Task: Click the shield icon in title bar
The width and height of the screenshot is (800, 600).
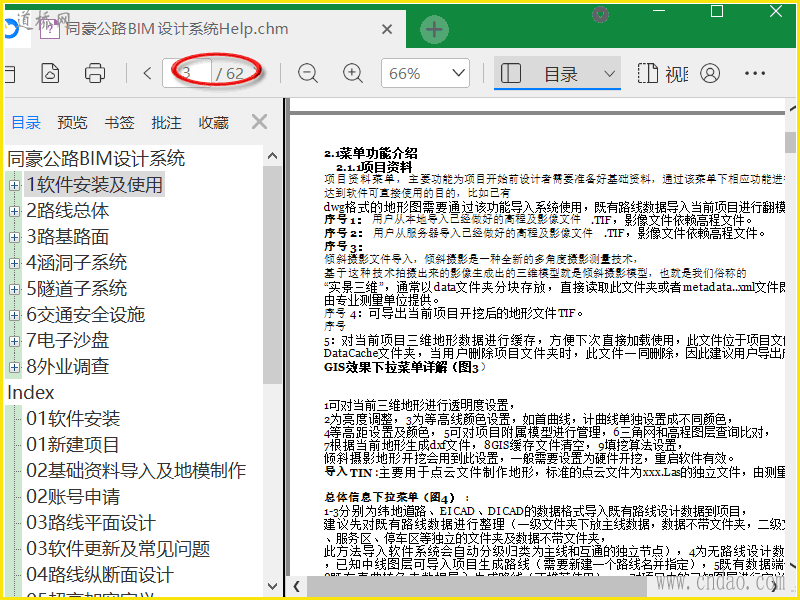Action: (601, 14)
